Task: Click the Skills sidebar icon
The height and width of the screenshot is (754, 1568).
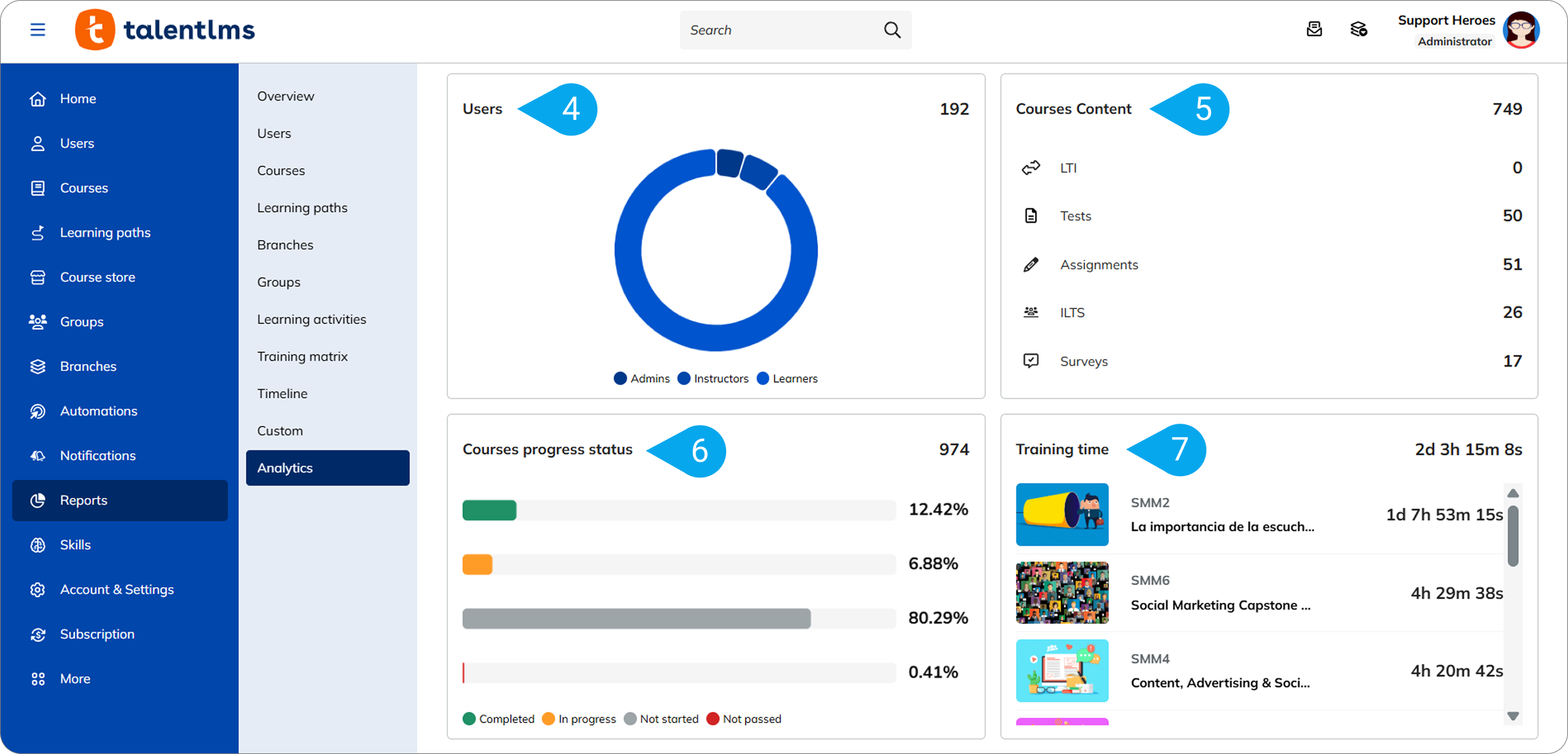Action: tap(38, 545)
